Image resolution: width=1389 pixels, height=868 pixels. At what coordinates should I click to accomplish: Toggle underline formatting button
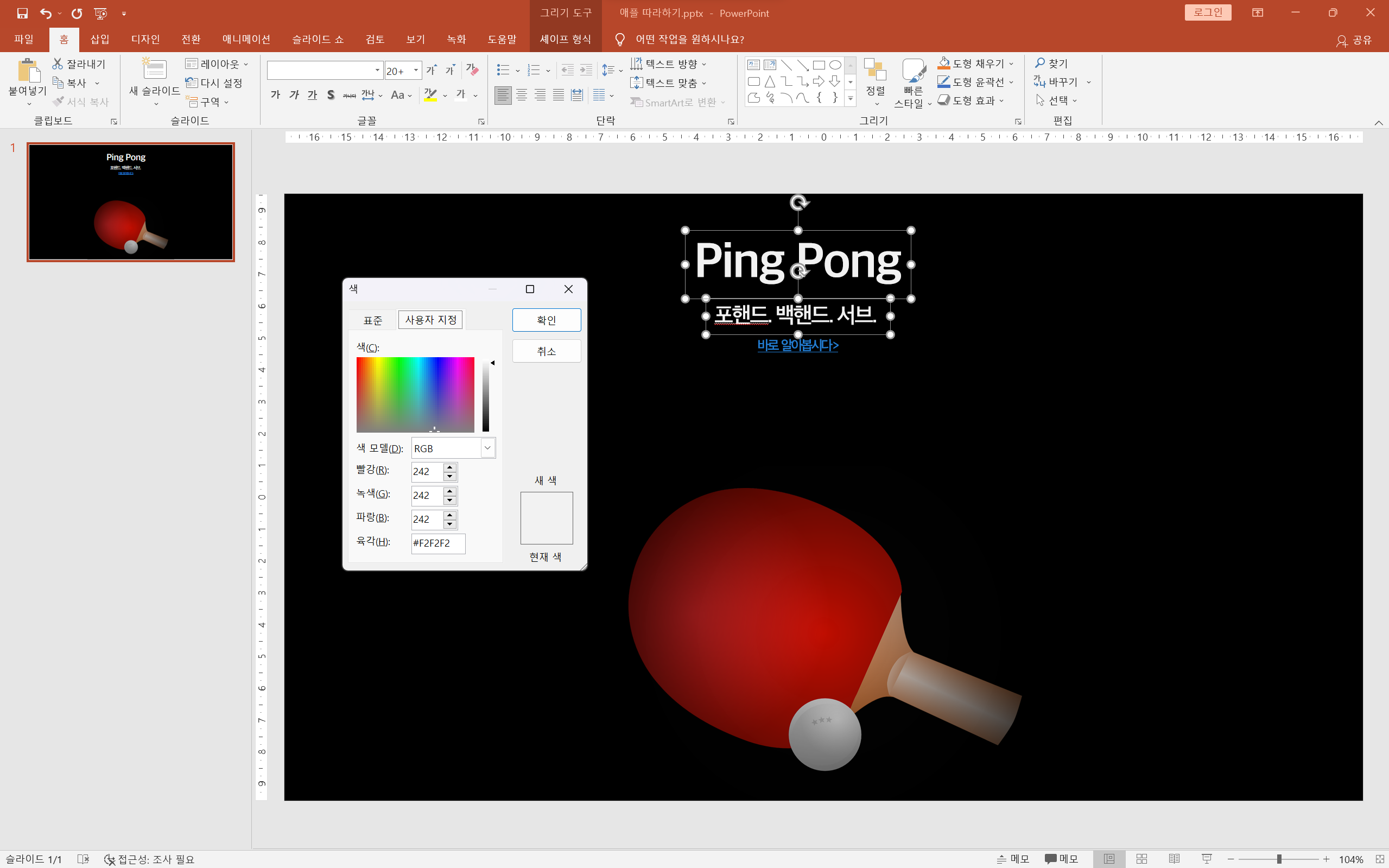tap(312, 96)
